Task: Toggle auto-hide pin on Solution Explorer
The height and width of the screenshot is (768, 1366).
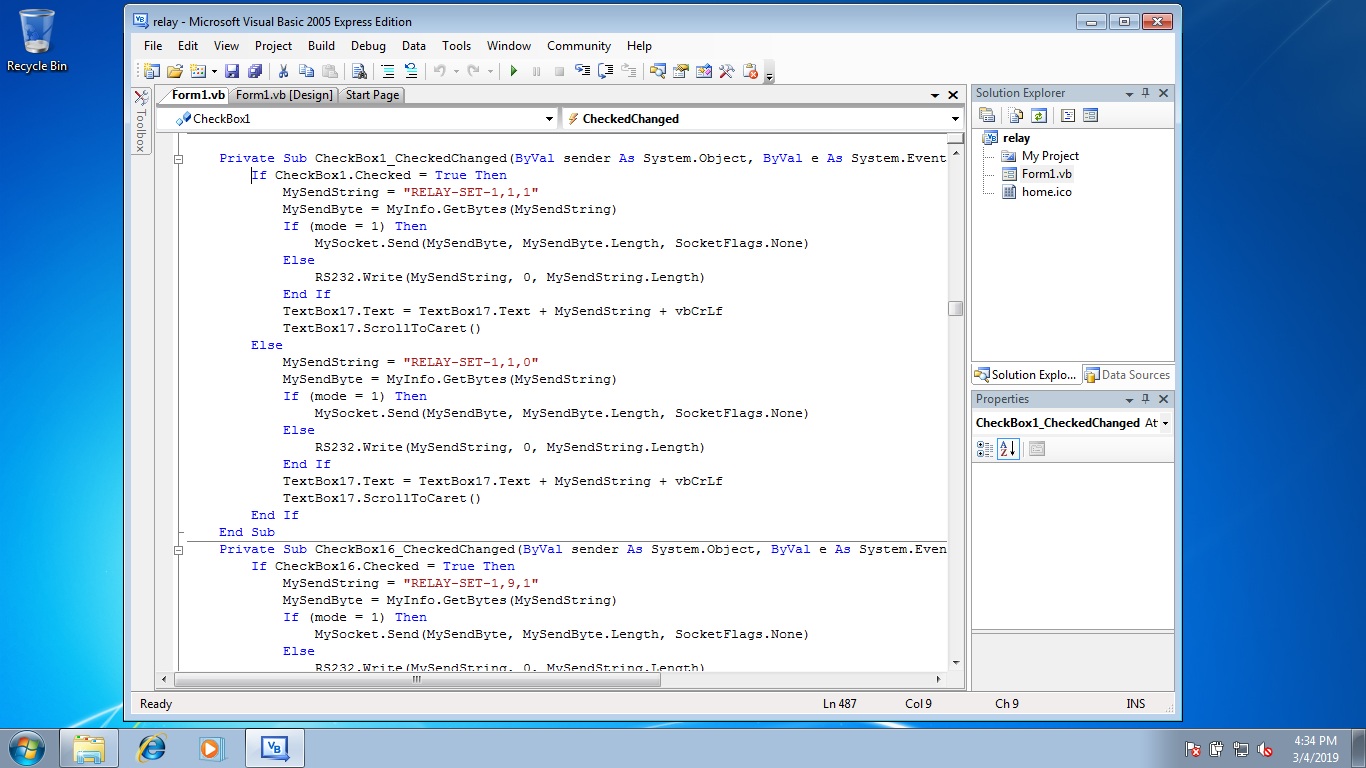Action: (1146, 93)
